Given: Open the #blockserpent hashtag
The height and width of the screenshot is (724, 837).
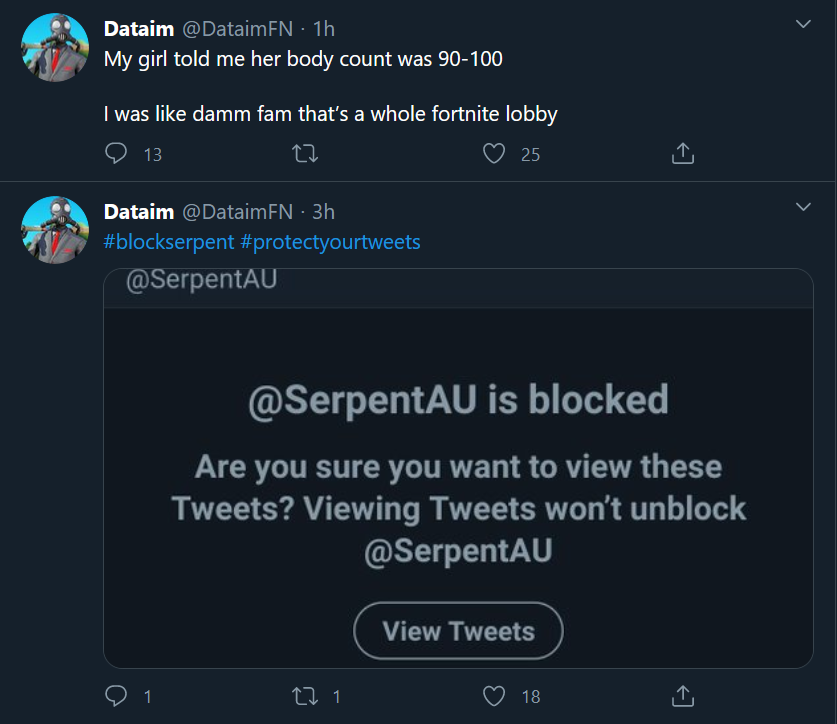Looking at the screenshot, I should click(170, 241).
